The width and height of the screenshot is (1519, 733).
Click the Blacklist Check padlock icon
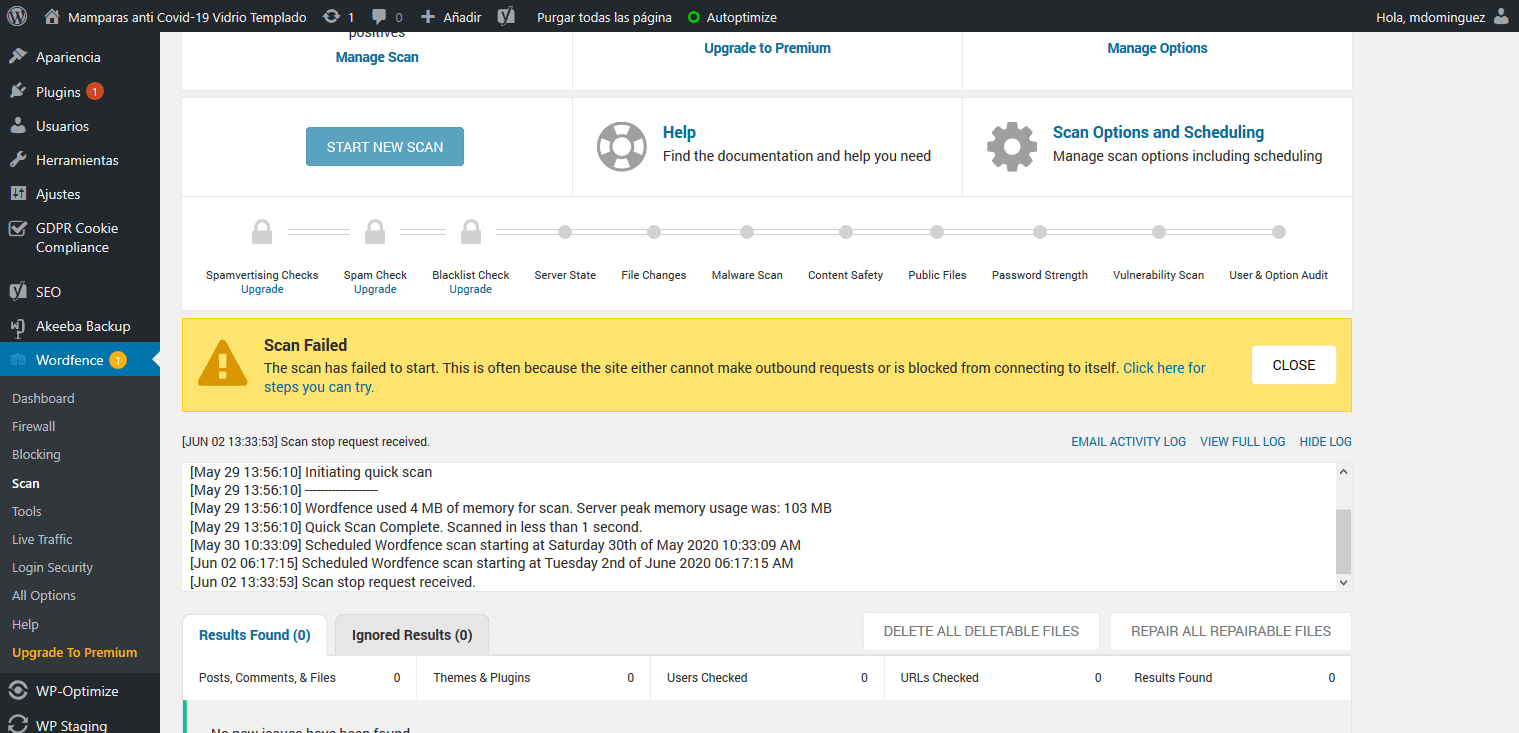click(x=471, y=232)
